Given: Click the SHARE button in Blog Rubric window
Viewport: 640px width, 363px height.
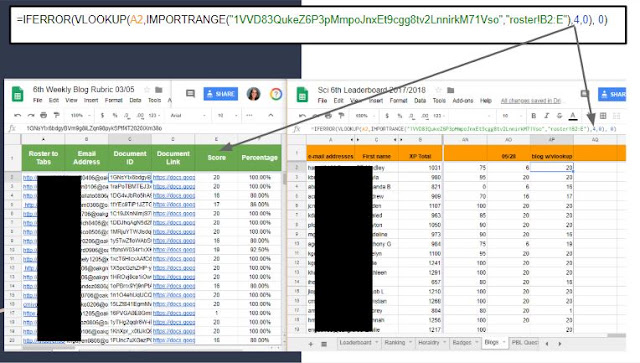Looking at the screenshot, I should click(x=221, y=94).
